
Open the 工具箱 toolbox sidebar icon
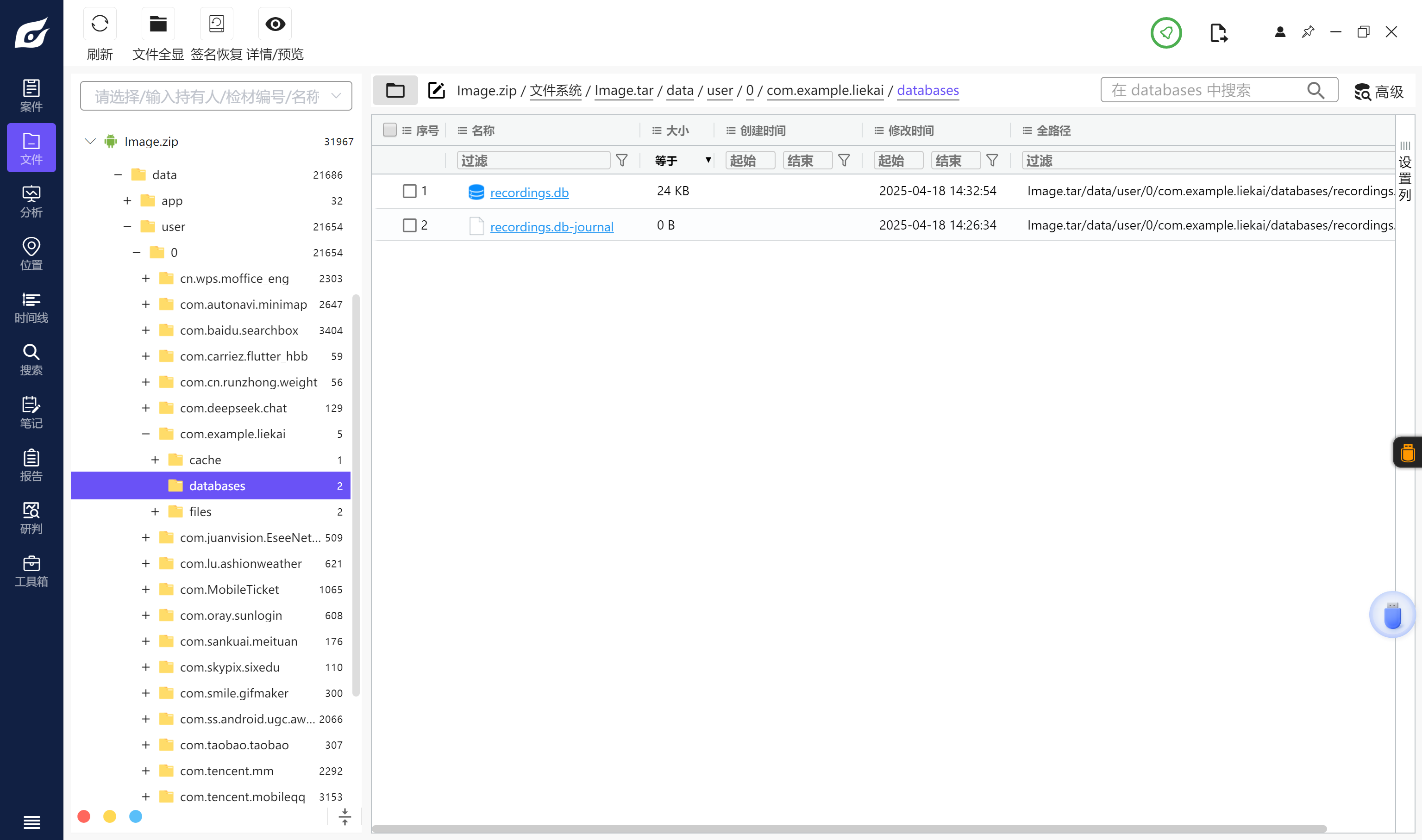(x=31, y=571)
